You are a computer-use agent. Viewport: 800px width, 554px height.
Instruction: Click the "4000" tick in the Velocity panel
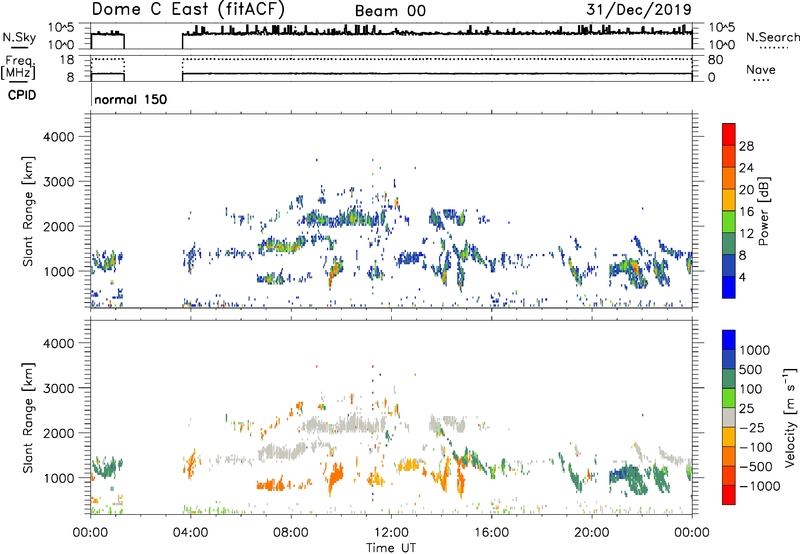(58, 343)
